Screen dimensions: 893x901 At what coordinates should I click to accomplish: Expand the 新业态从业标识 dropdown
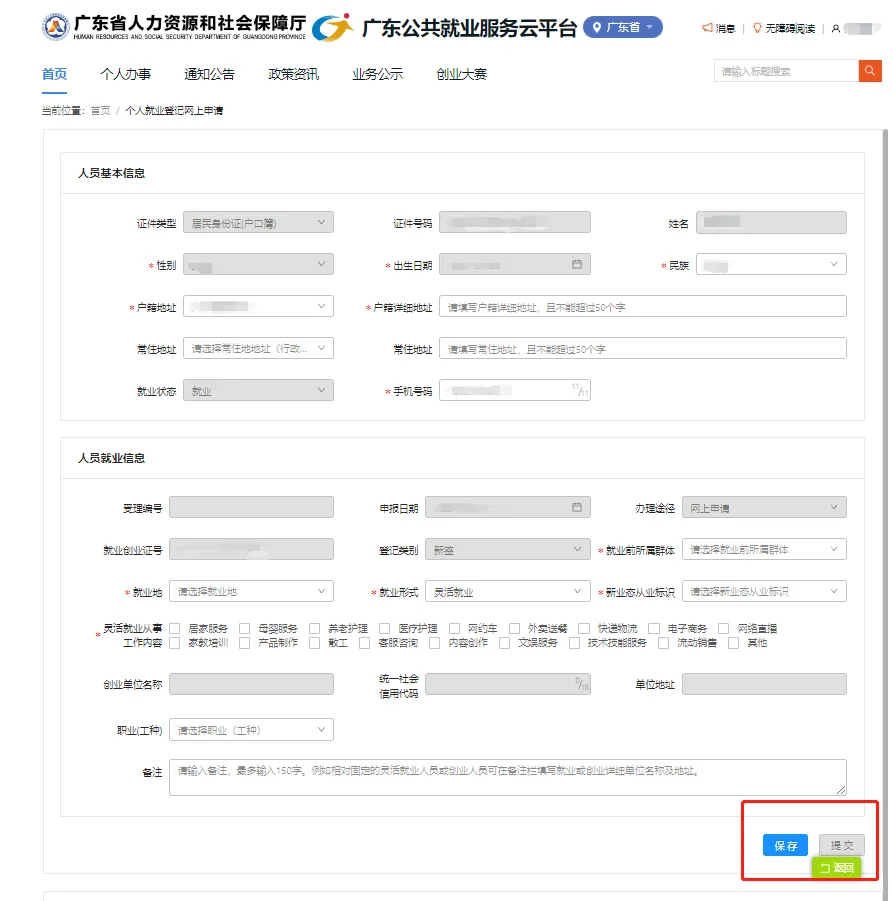click(x=764, y=591)
